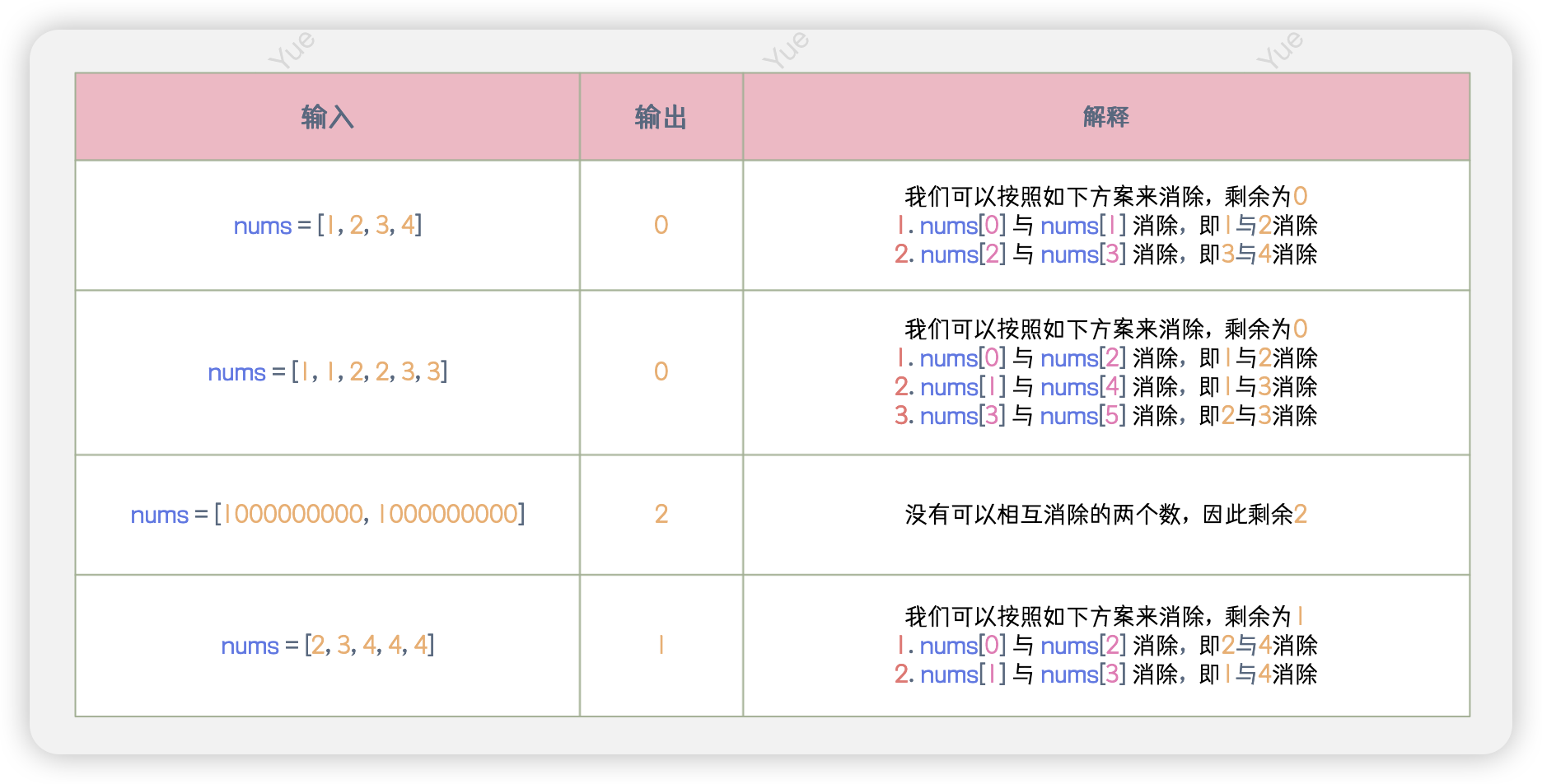The image size is (1542, 784).
Task: Select the 解释 column header
Action: coord(1105,117)
